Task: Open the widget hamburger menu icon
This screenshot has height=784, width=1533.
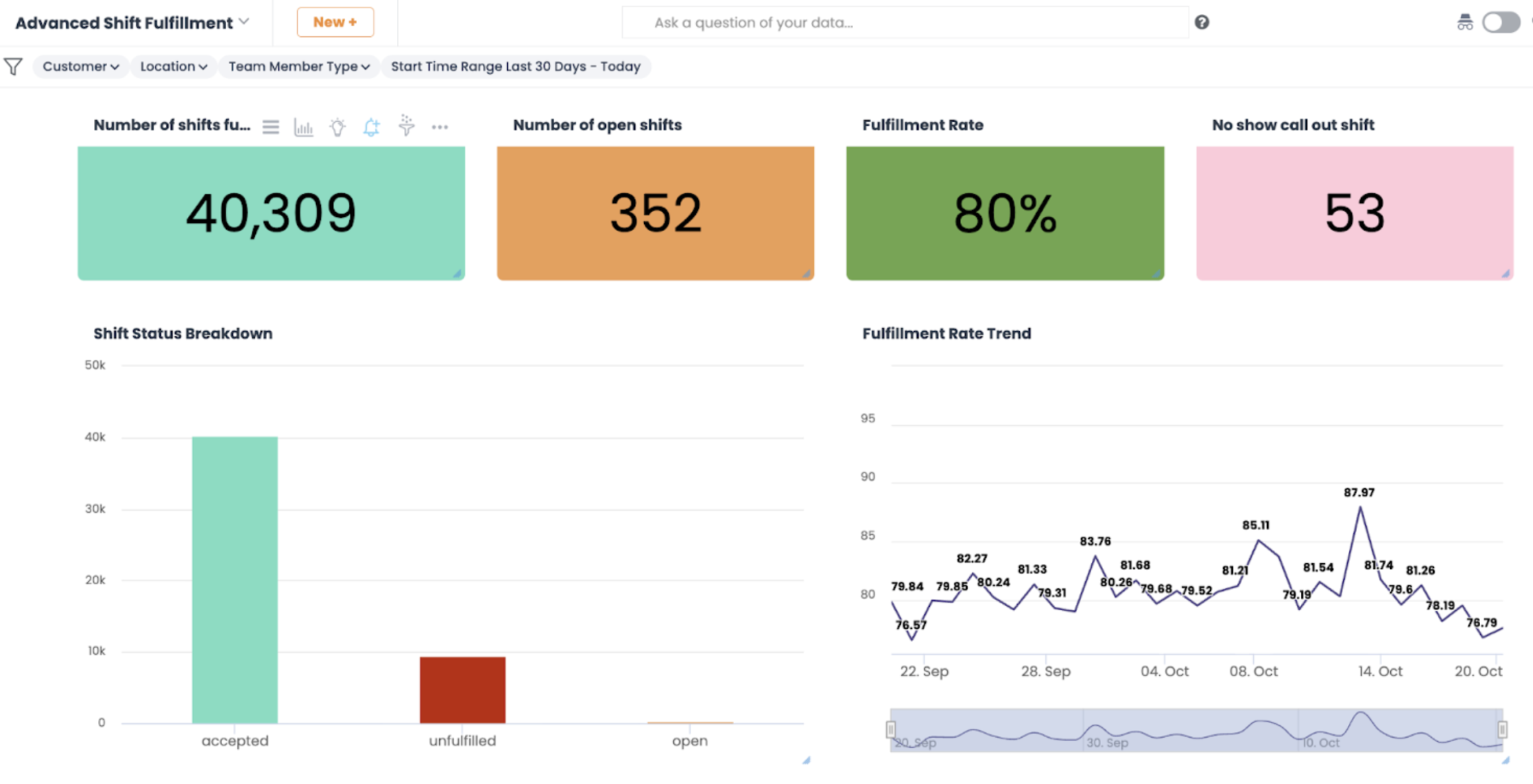Action: [270, 126]
